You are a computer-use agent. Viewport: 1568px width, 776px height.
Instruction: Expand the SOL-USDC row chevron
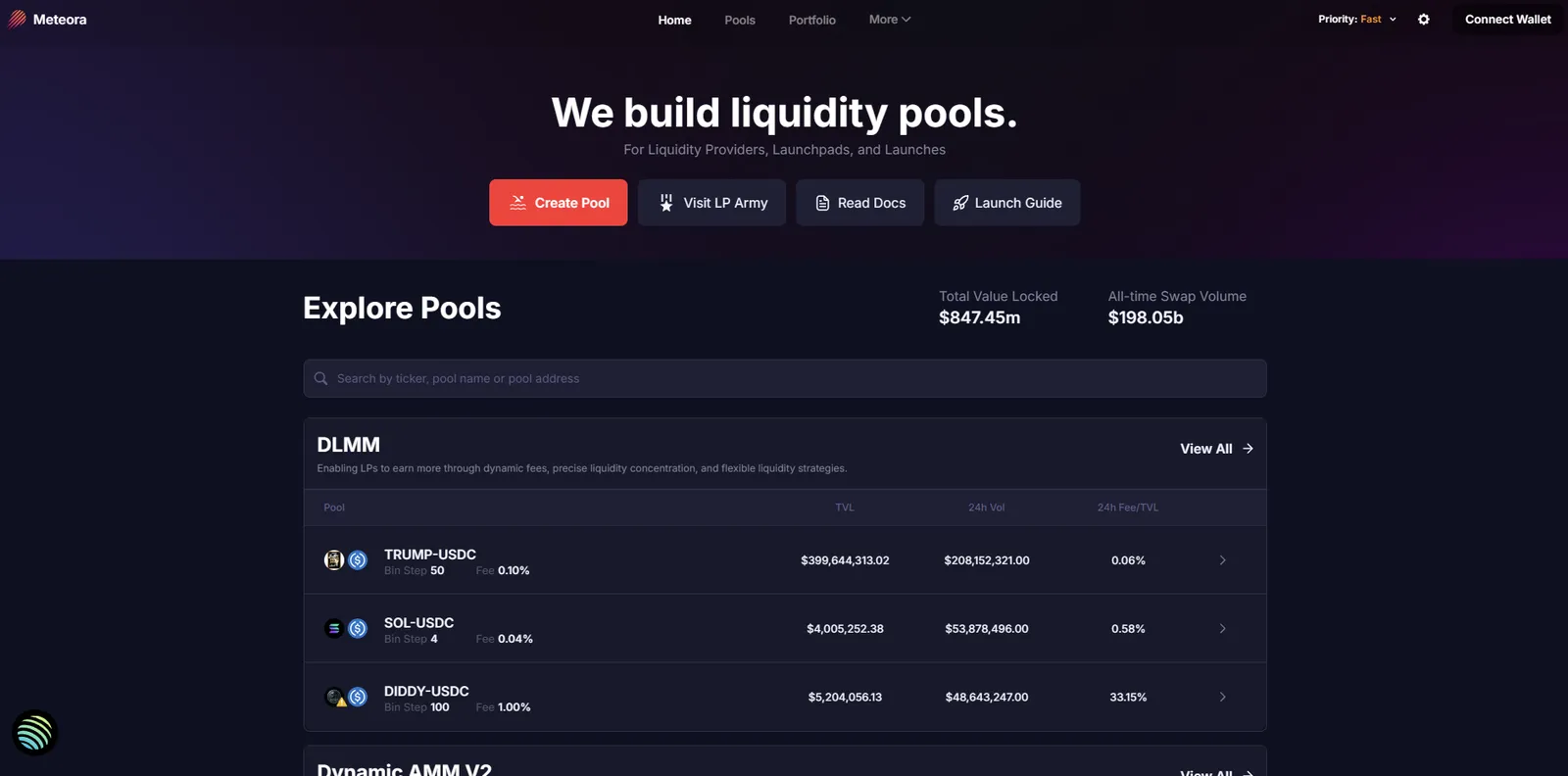click(1222, 629)
